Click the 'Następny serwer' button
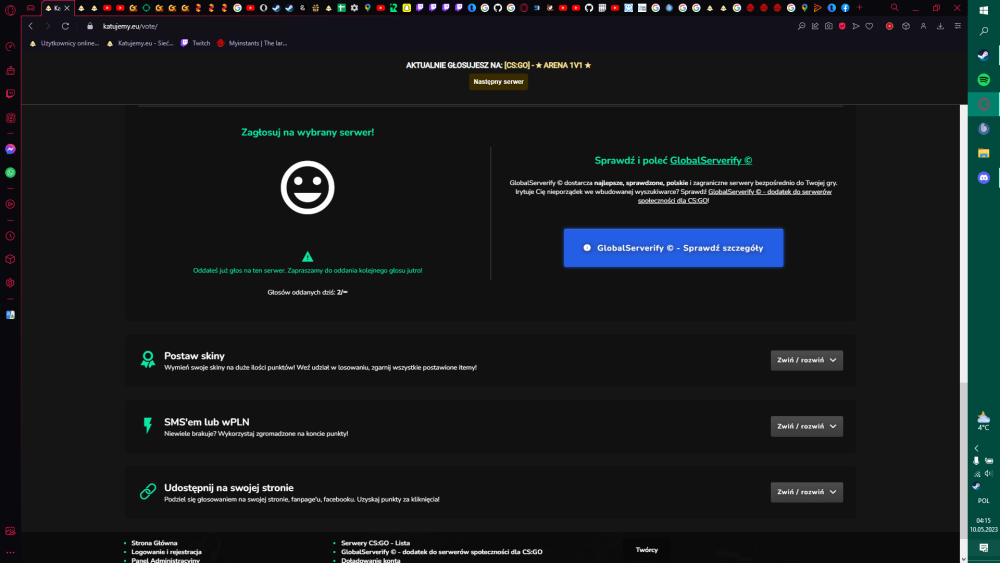Image resolution: width=1000 pixels, height=563 pixels. [498, 82]
